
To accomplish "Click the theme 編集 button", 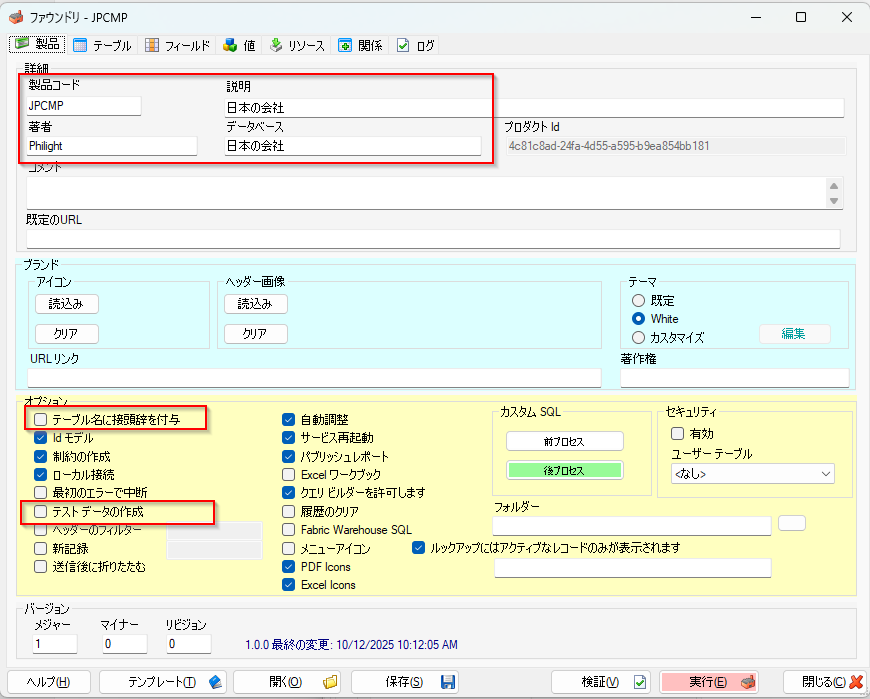I will (x=794, y=333).
